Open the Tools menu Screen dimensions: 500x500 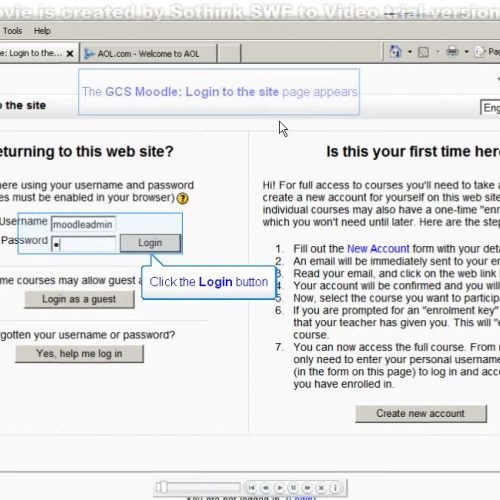click(x=12, y=31)
